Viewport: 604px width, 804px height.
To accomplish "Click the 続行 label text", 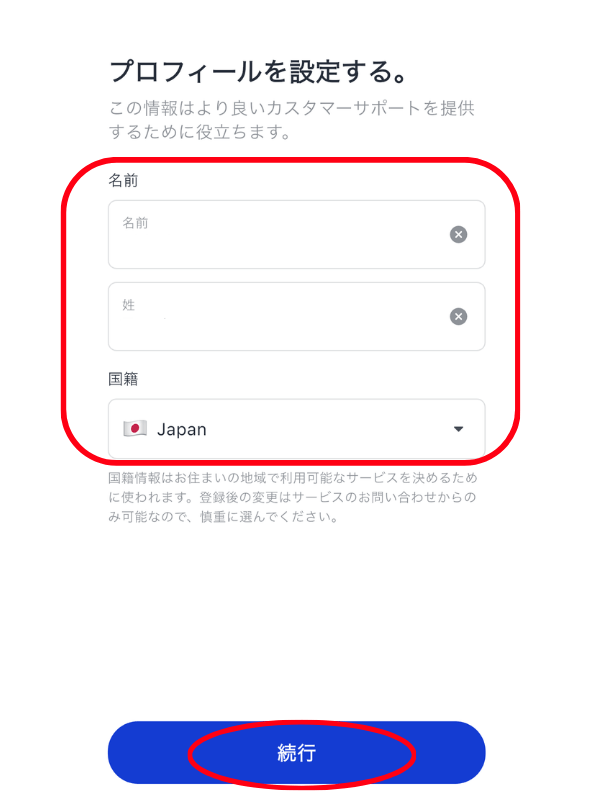I will click(x=296, y=753).
